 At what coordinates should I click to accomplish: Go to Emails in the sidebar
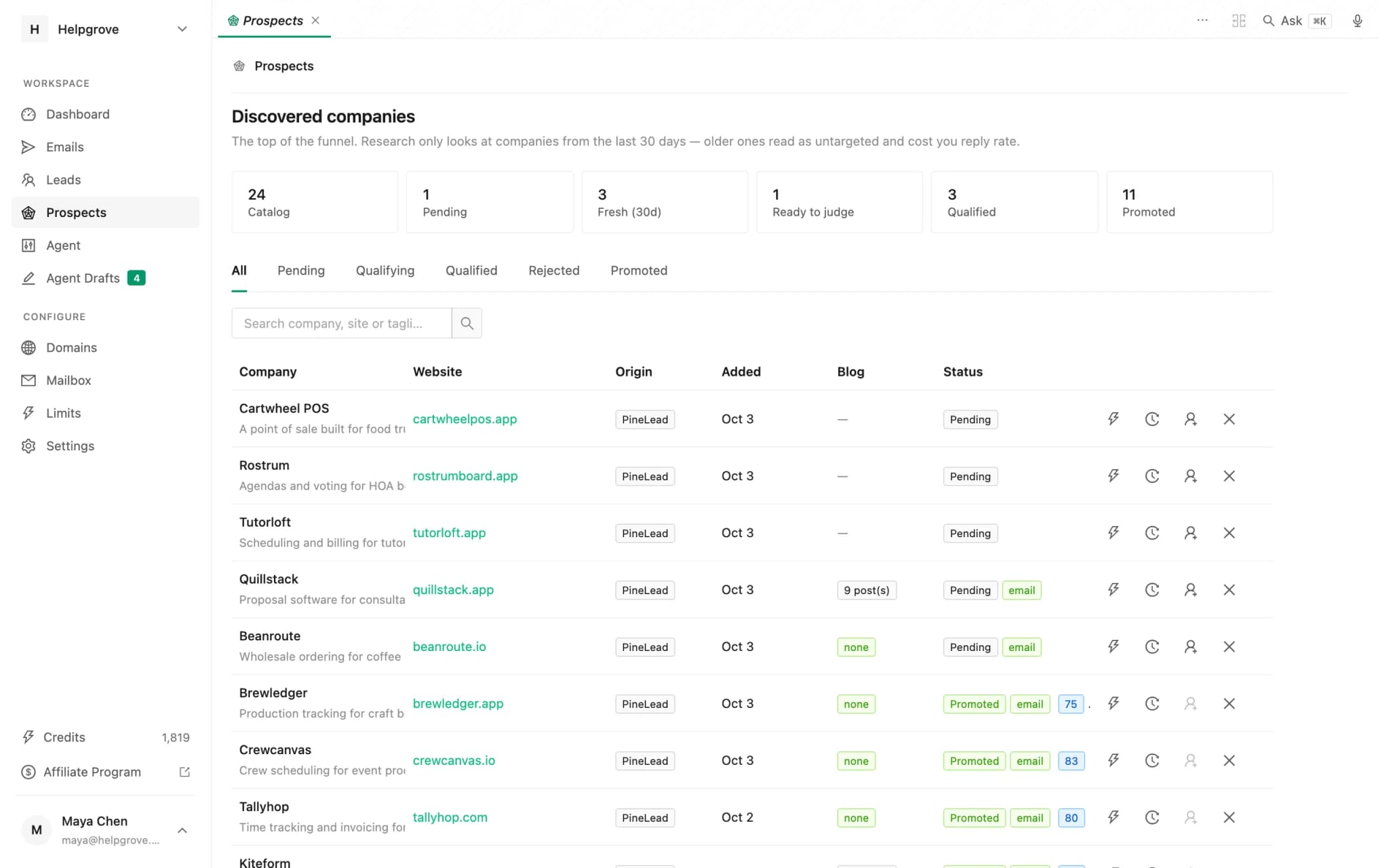coord(105,147)
